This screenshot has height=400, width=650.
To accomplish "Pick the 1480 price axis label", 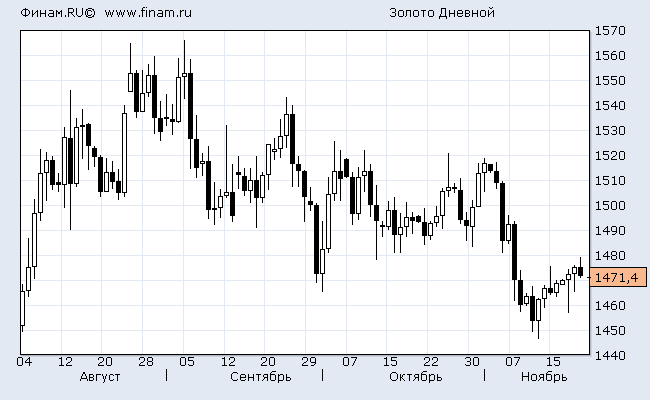I will (x=610, y=256).
